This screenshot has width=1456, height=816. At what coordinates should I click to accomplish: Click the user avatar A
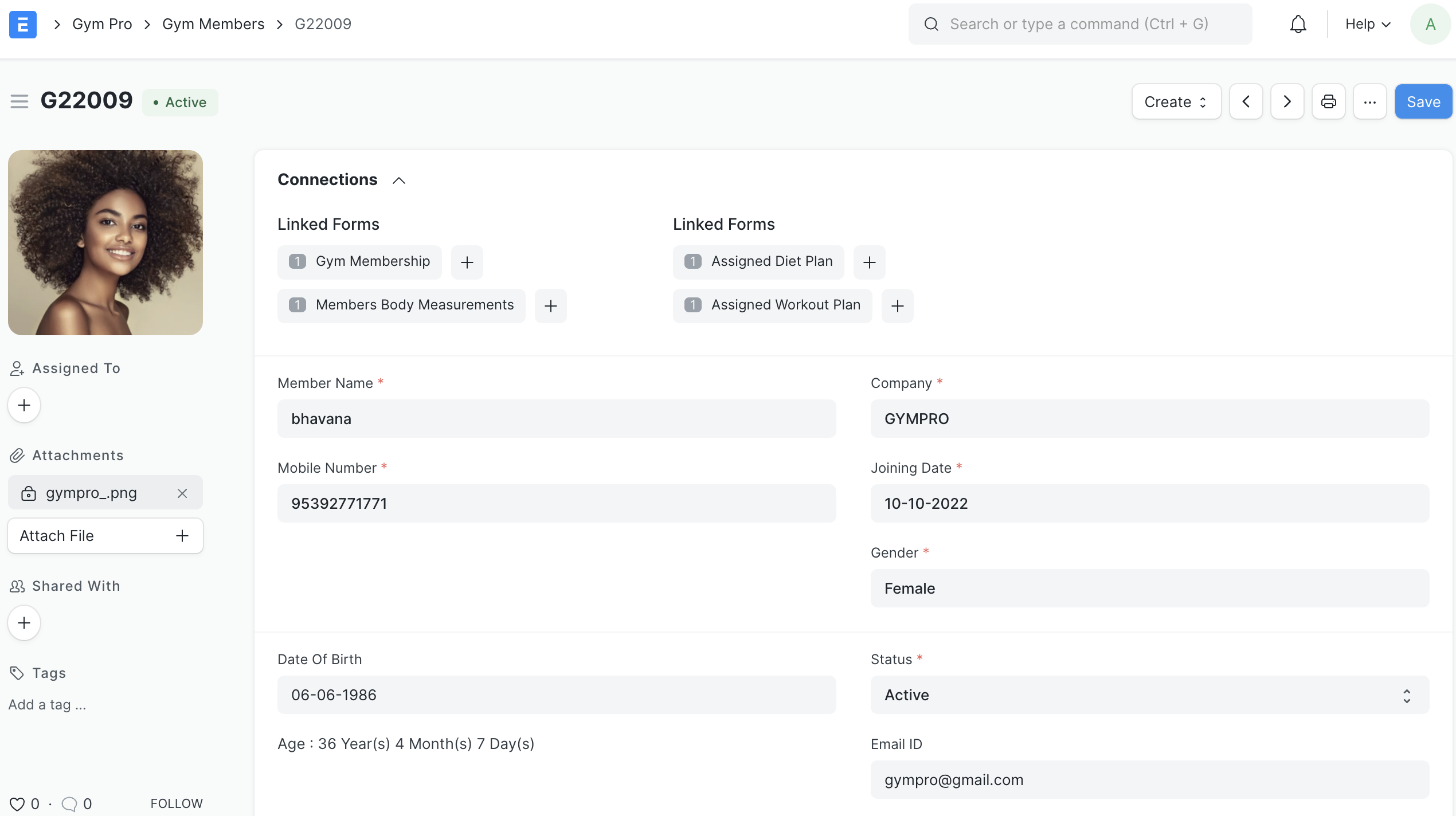[1430, 24]
